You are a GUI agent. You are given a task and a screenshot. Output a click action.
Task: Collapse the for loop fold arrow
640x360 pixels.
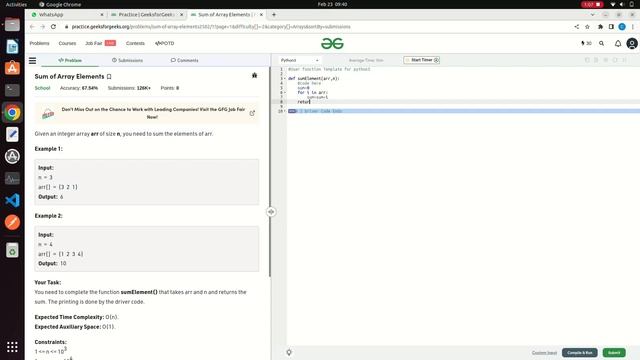(x=285, y=92)
